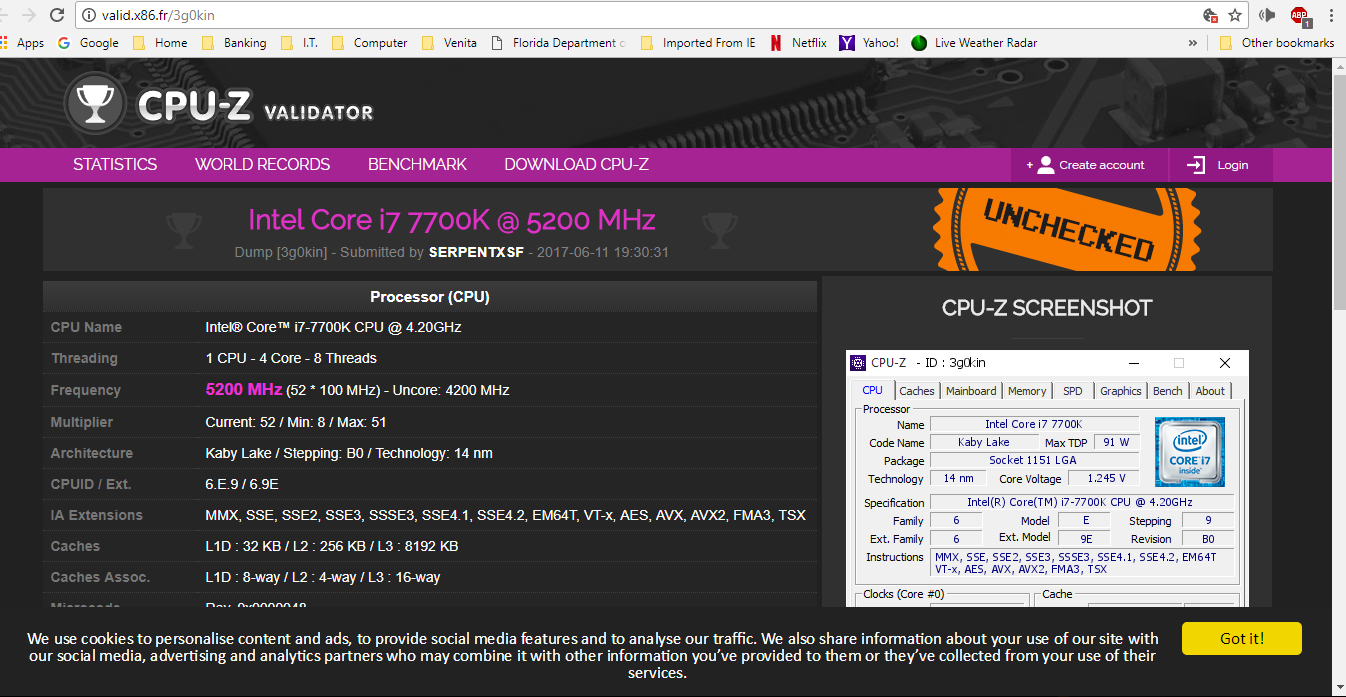Select the CPU tab in CPU-Z screenshot
The height and width of the screenshot is (697, 1346).
click(873, 390)
